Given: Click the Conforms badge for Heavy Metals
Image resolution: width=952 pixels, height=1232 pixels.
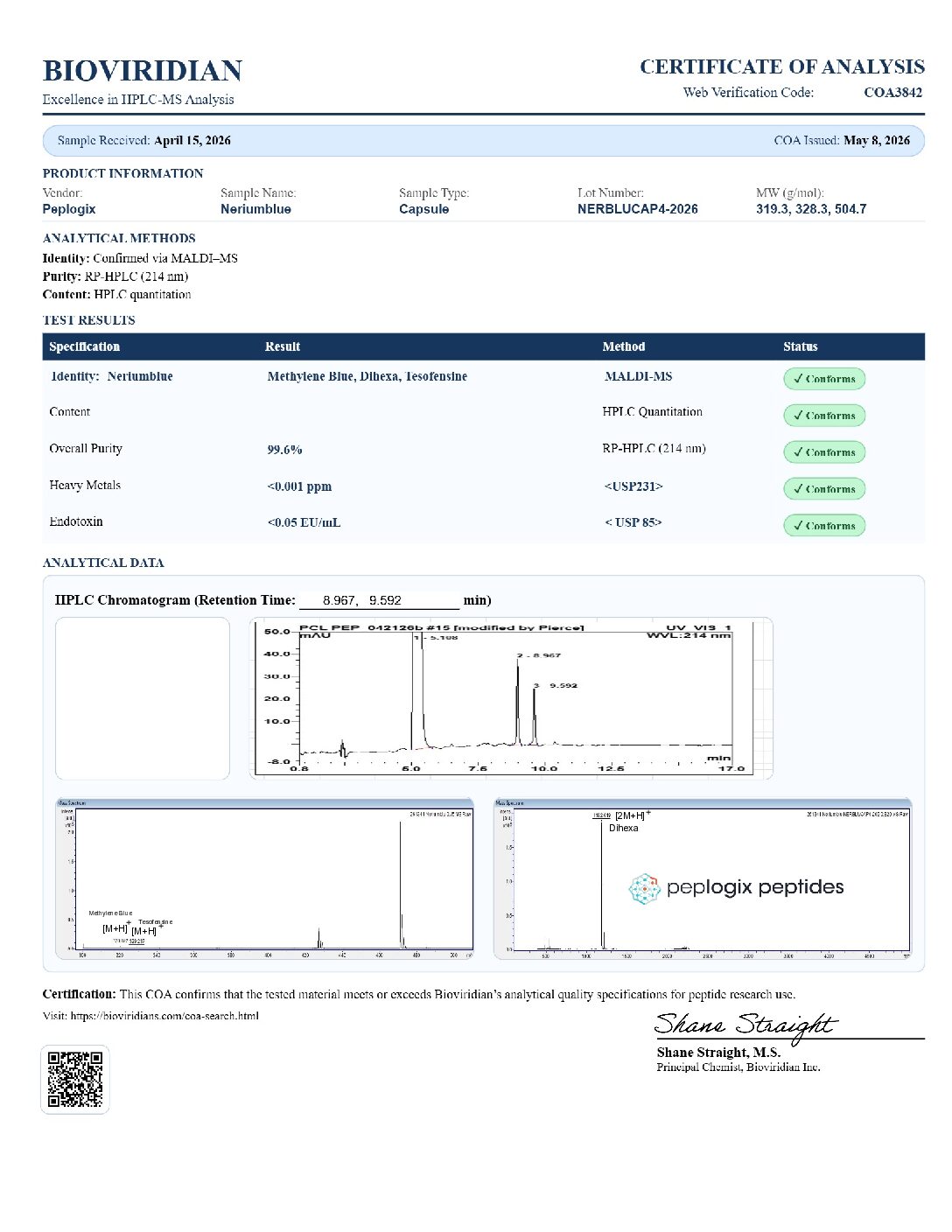Looking at the screenshot, I should [824, 489].
